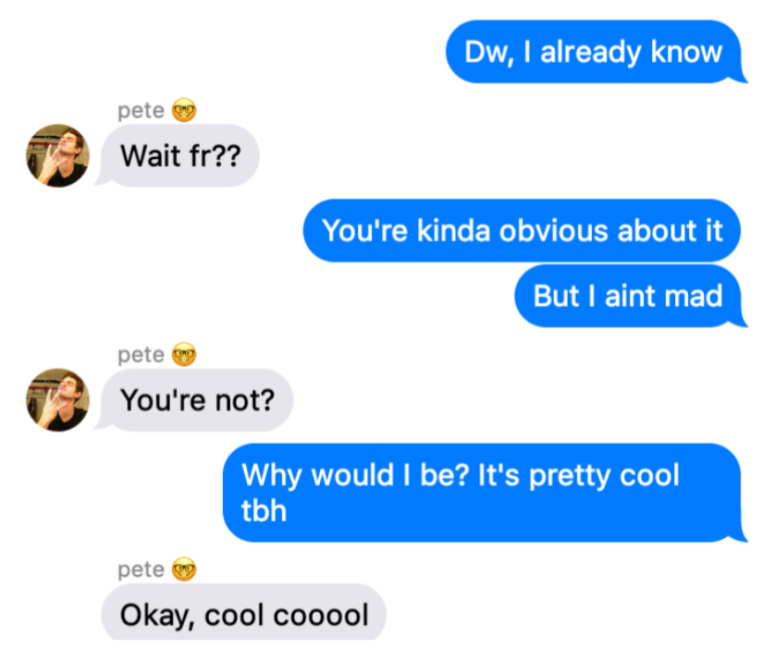Click pete's name above "Okay, cool cooool"
Screen dimensions: 775x649
pyautogui.click(x=140, y=570)
